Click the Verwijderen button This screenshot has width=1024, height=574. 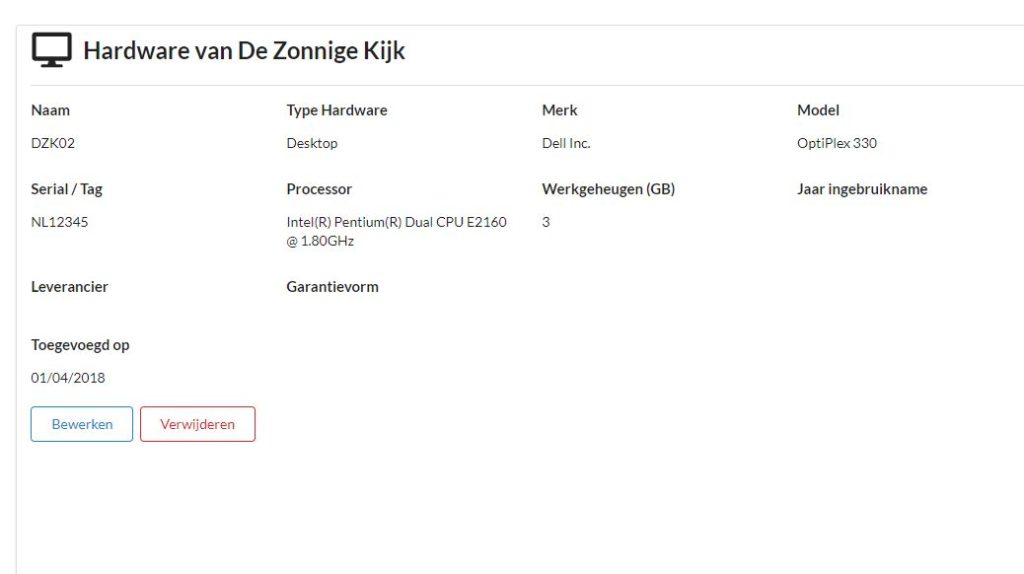(x=197, y=424)
